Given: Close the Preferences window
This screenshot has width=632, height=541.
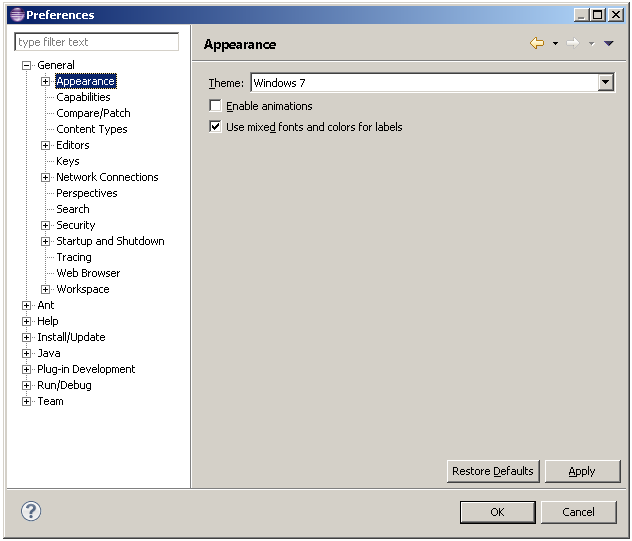Looking at the screenshot, I should (x=616, y=15).
